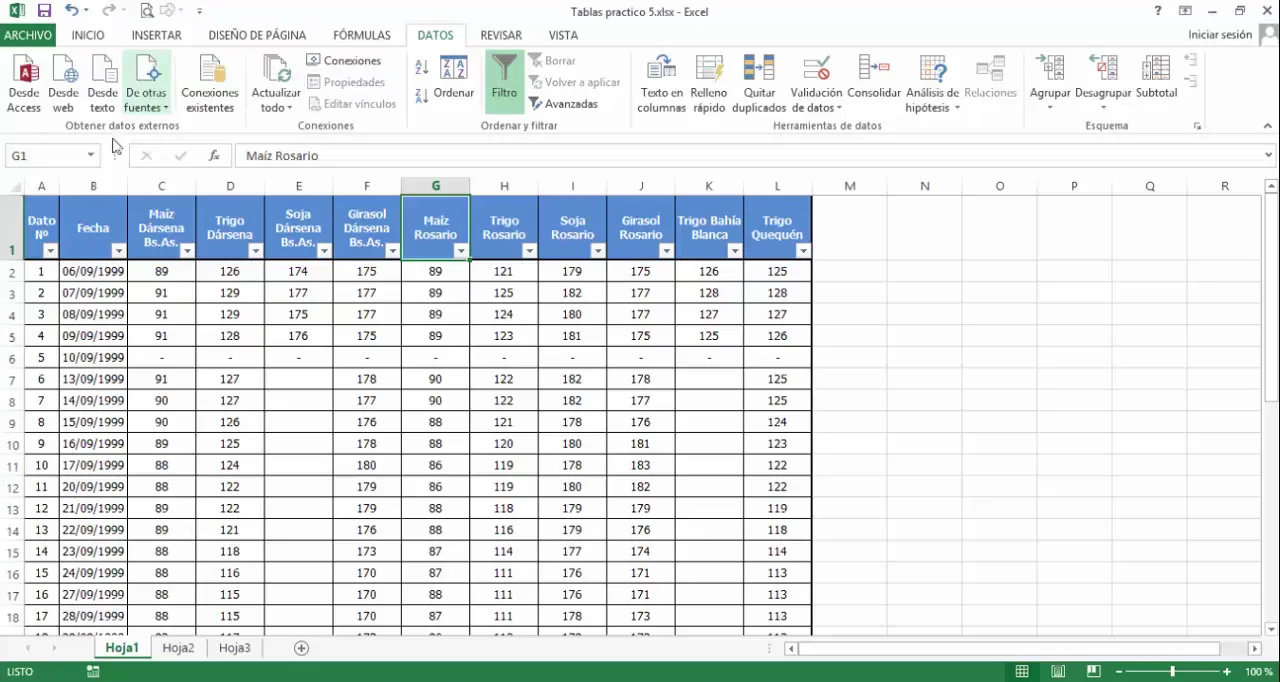The height and width of the screenshot is (682, 1280).
Task: Click the Undo arrow in title bar
Action: click(x=71, y=11)
